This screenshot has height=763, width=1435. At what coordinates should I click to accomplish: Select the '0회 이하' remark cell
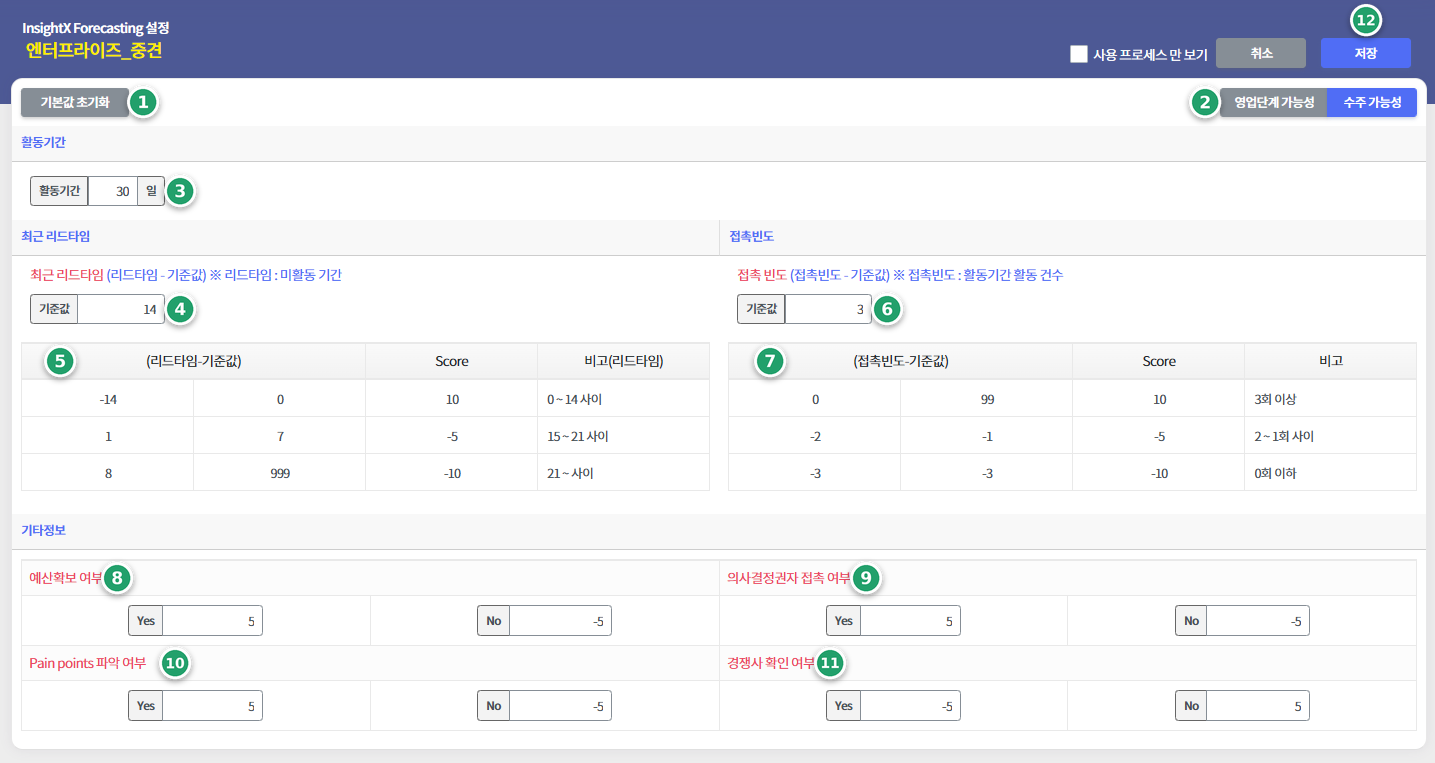(x=1330, y=473)
